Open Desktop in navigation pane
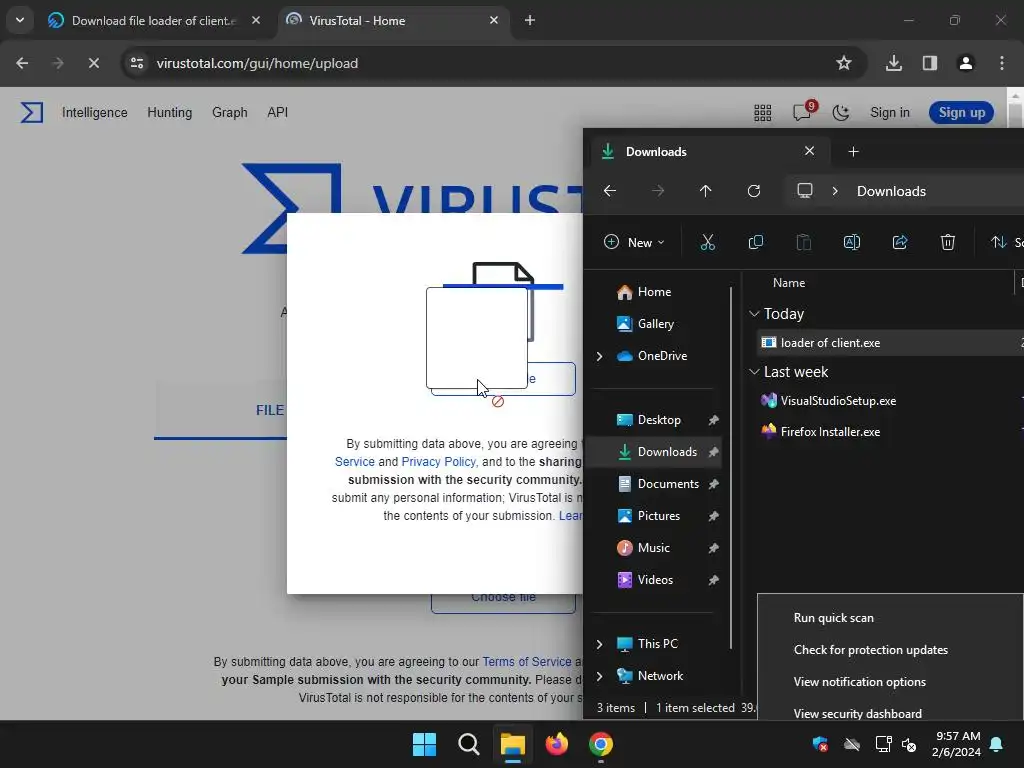 click(x=657, y=420)
